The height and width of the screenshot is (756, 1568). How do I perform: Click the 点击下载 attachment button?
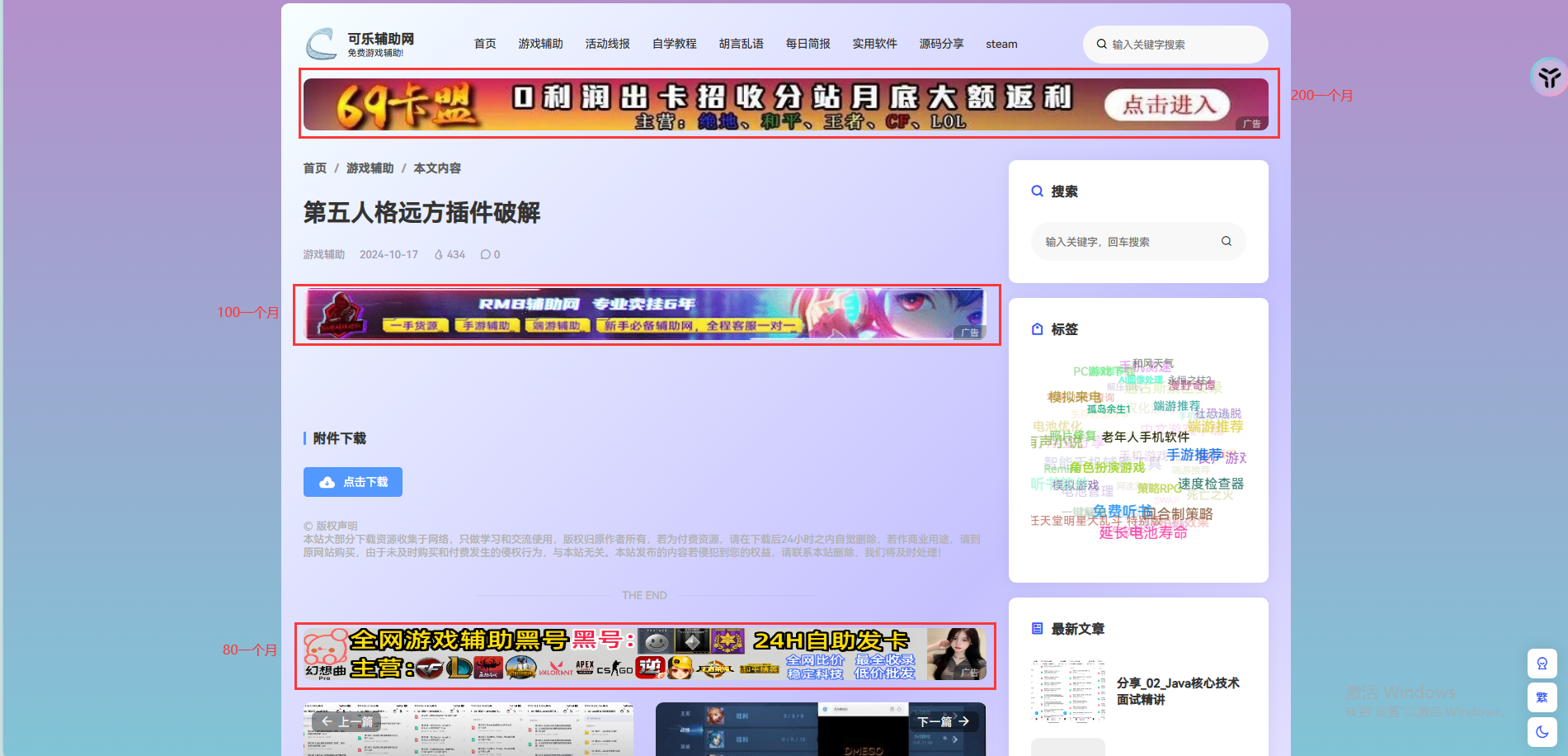click(353, 482)
